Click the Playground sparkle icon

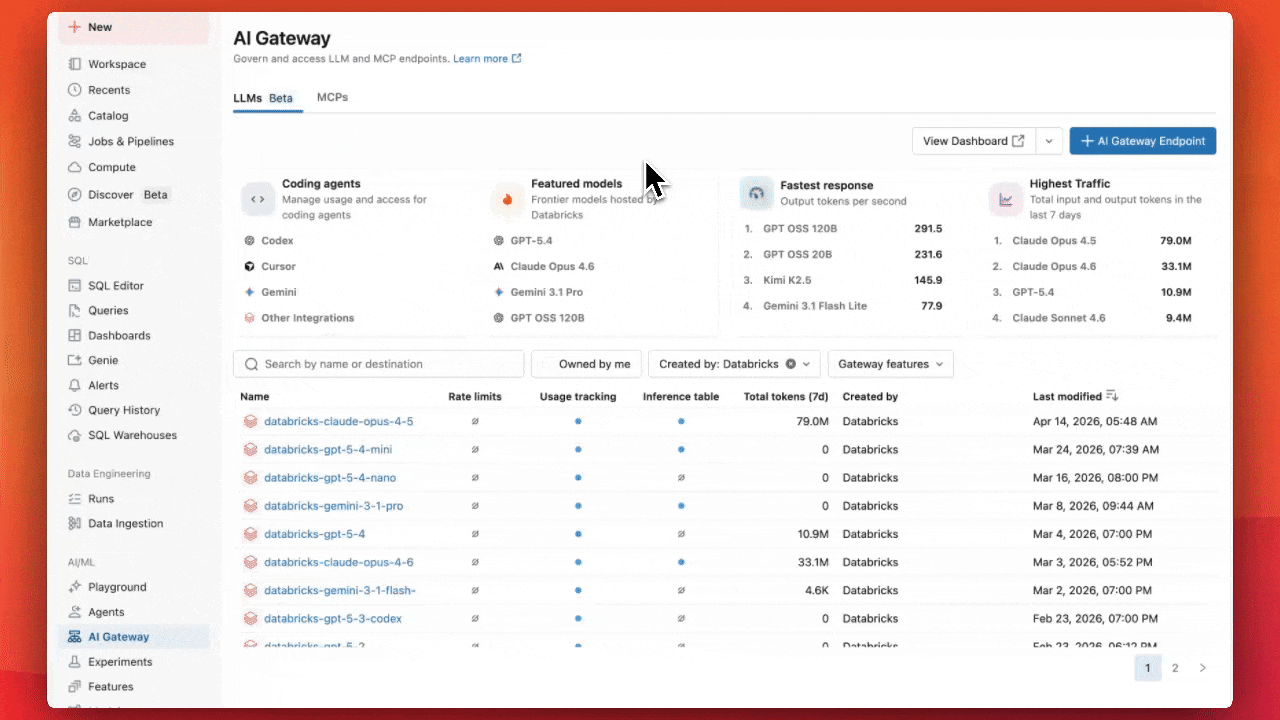pyautogui.click(x=75, y=587)
